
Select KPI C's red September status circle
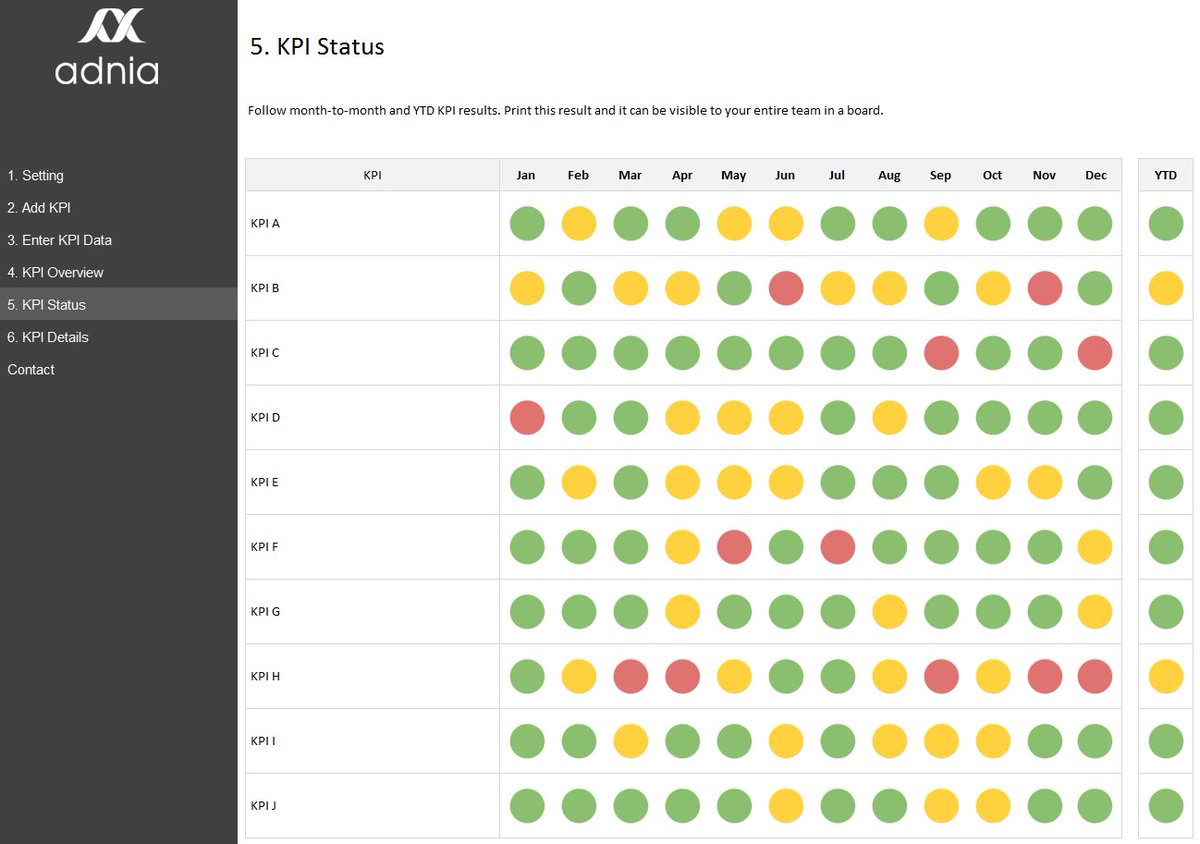click(x=941, y=352)
